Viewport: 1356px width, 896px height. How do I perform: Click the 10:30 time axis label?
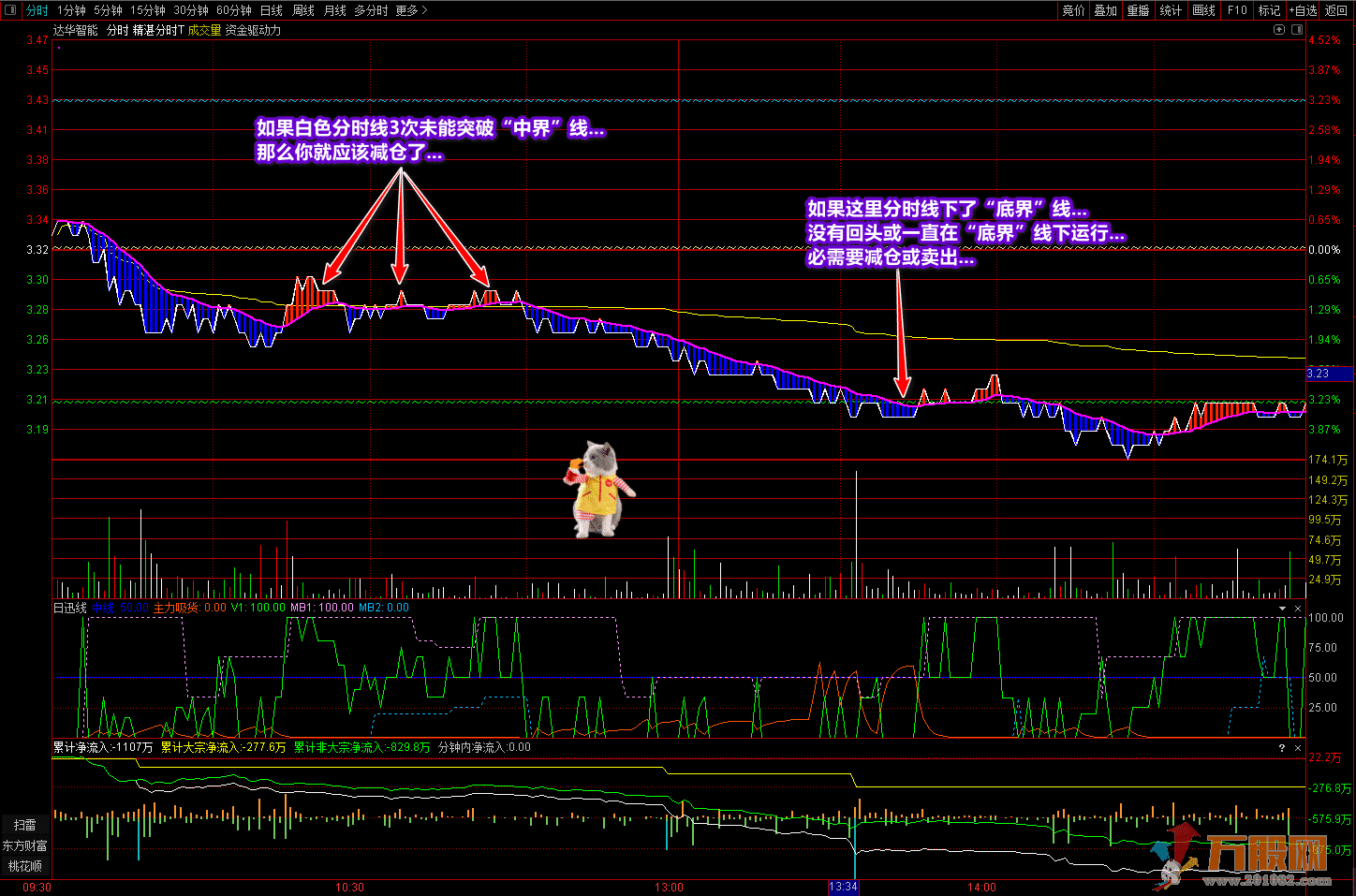349,887
